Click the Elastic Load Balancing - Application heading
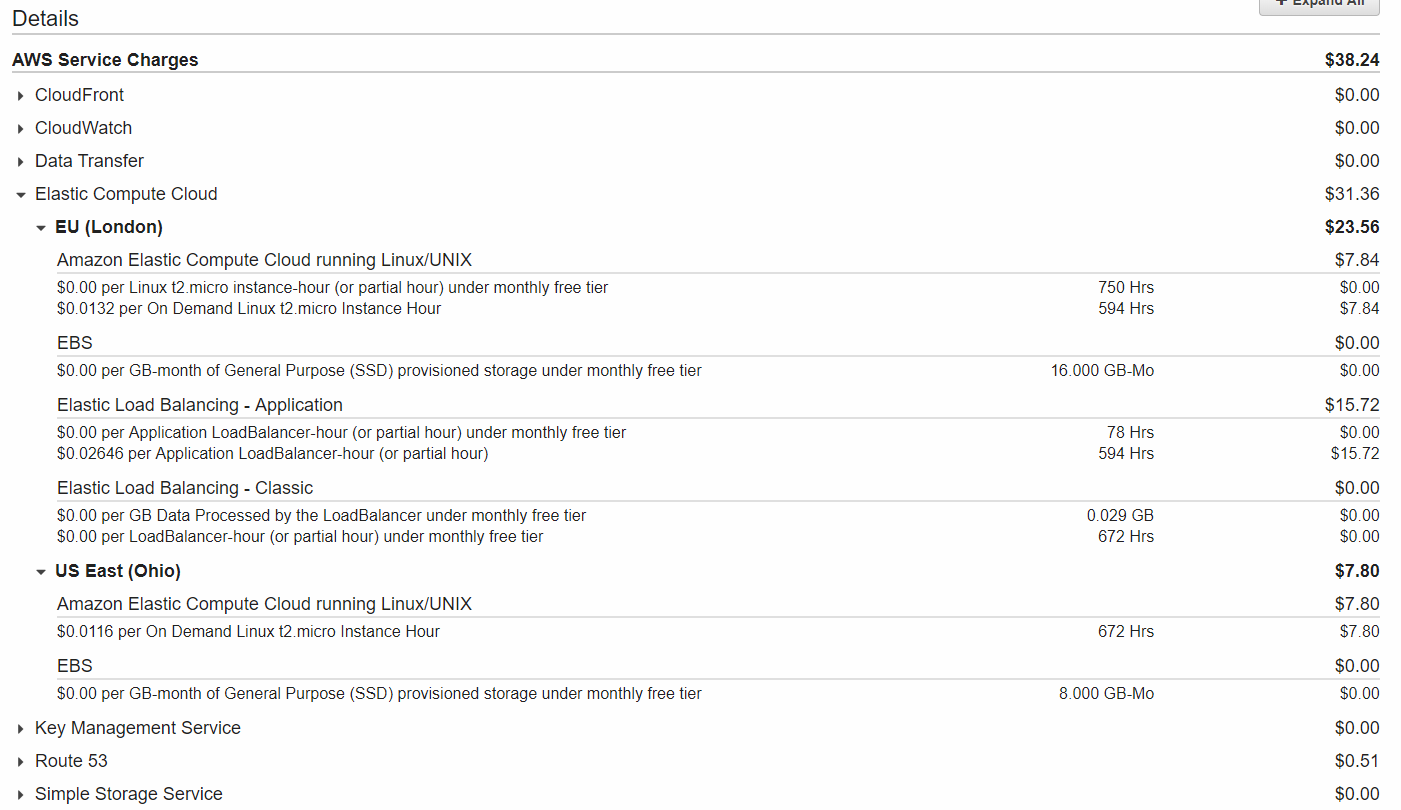This screenshot has width=1401, height=810. click(x=200, y=405)
